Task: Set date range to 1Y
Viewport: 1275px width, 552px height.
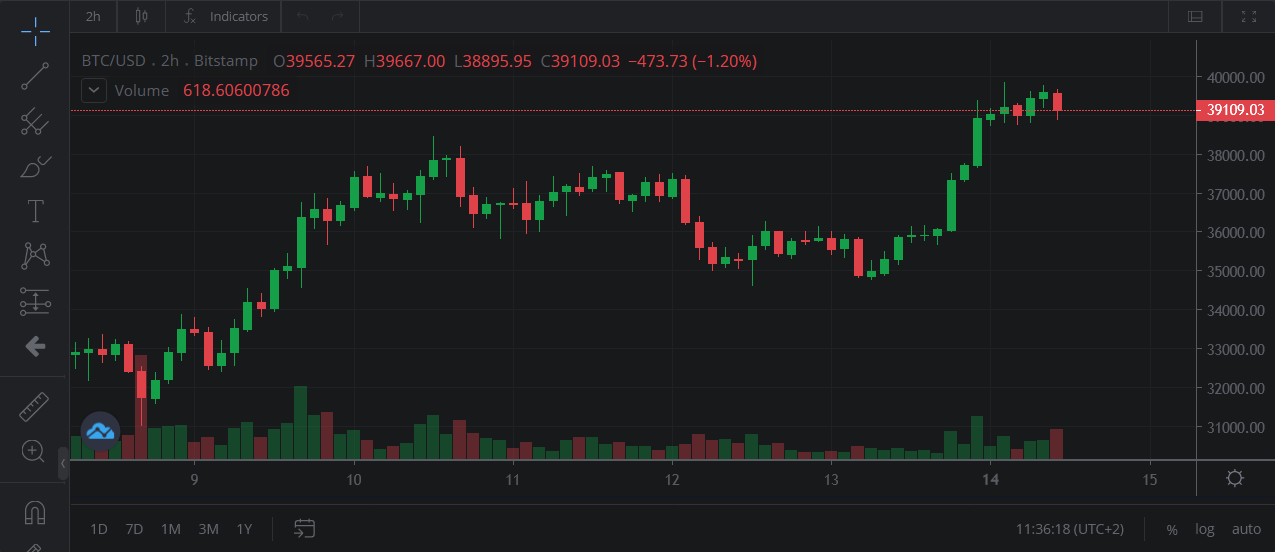Action: click(x=244, y=528)
